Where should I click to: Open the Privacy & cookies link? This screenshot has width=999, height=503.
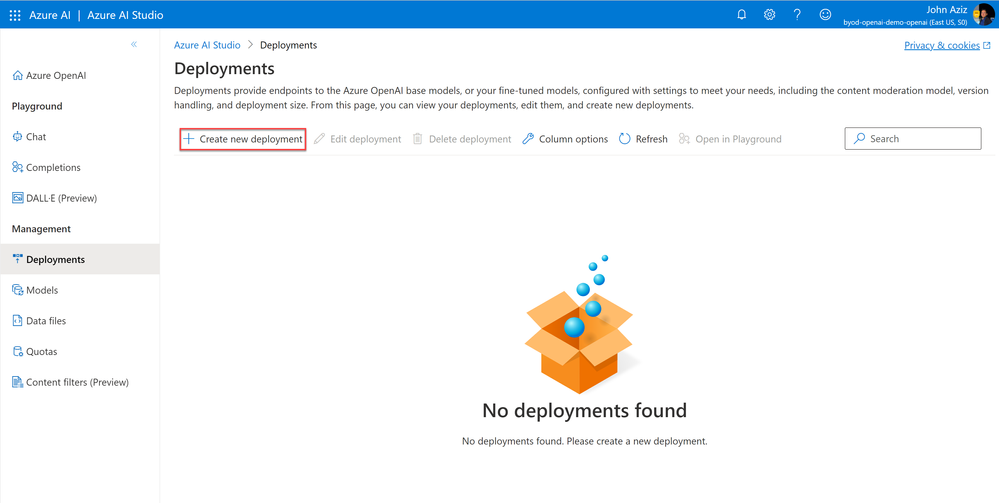[x=947, y=45]
